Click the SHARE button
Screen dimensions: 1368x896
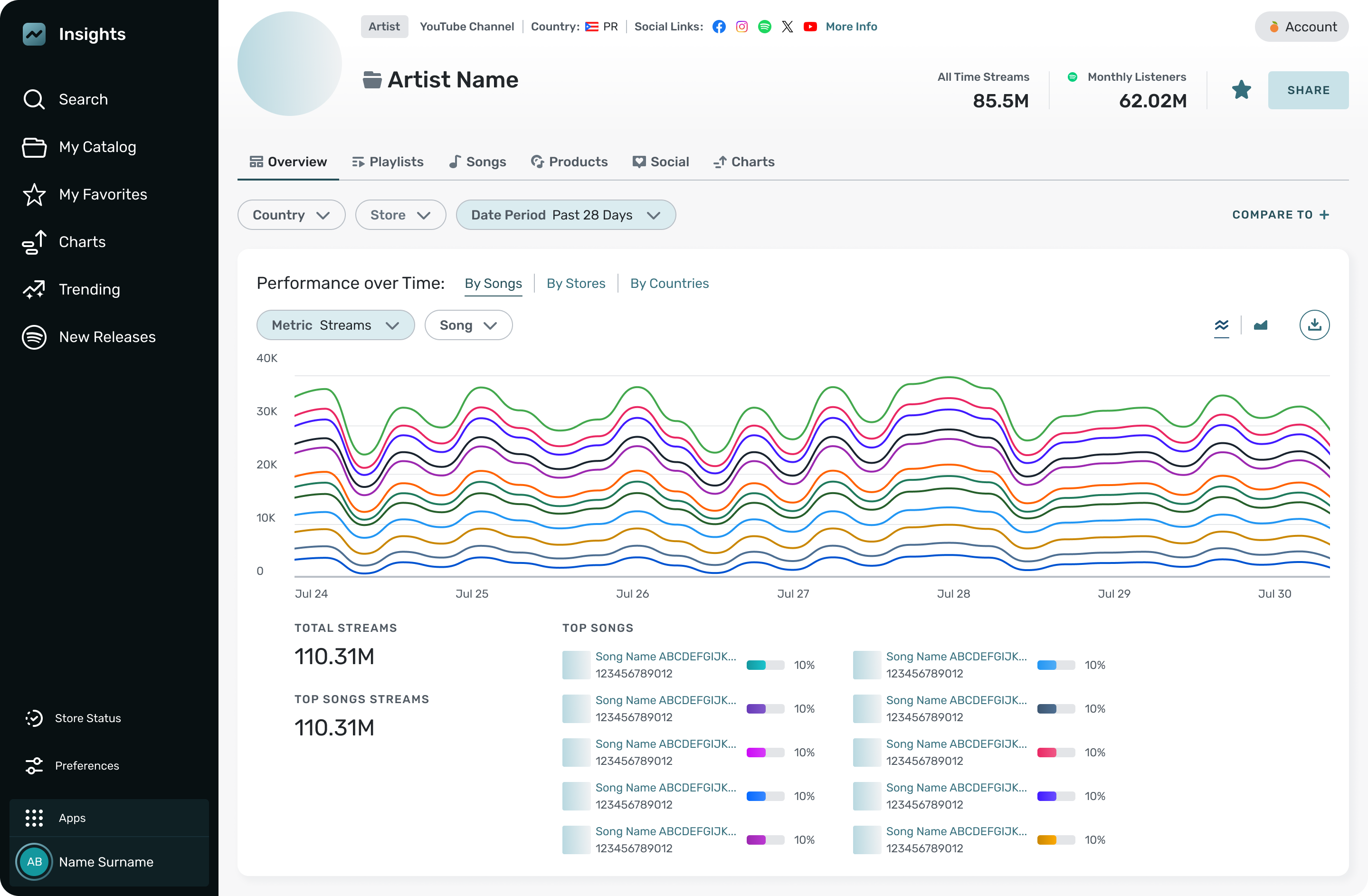1308,90
